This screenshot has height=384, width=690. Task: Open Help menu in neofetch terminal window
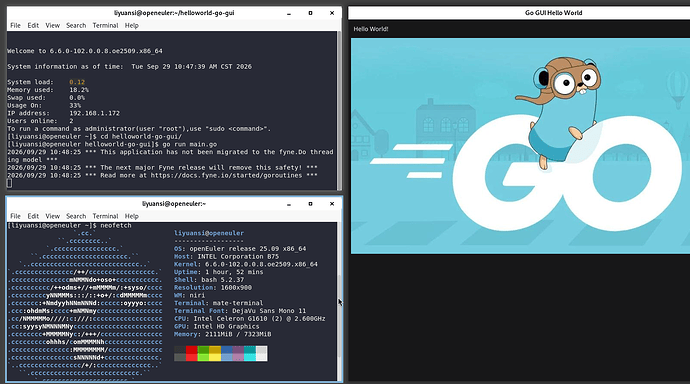(132, 216)
